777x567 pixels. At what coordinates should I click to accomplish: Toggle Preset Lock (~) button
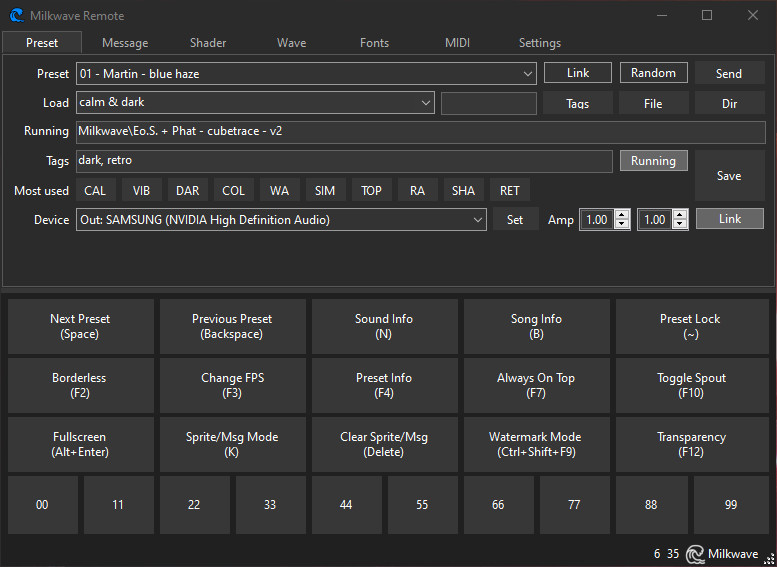tap(690, 326)
